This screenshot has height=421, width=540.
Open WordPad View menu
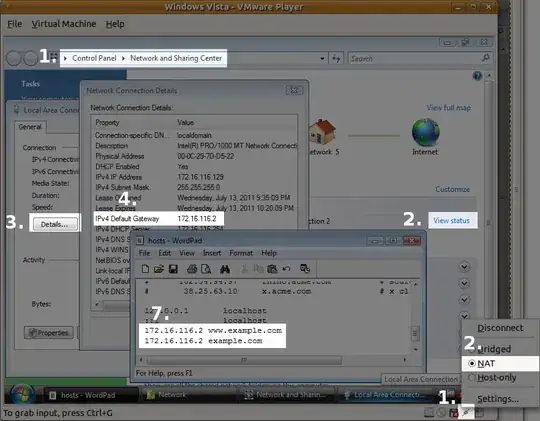click(x=187, y=253)
